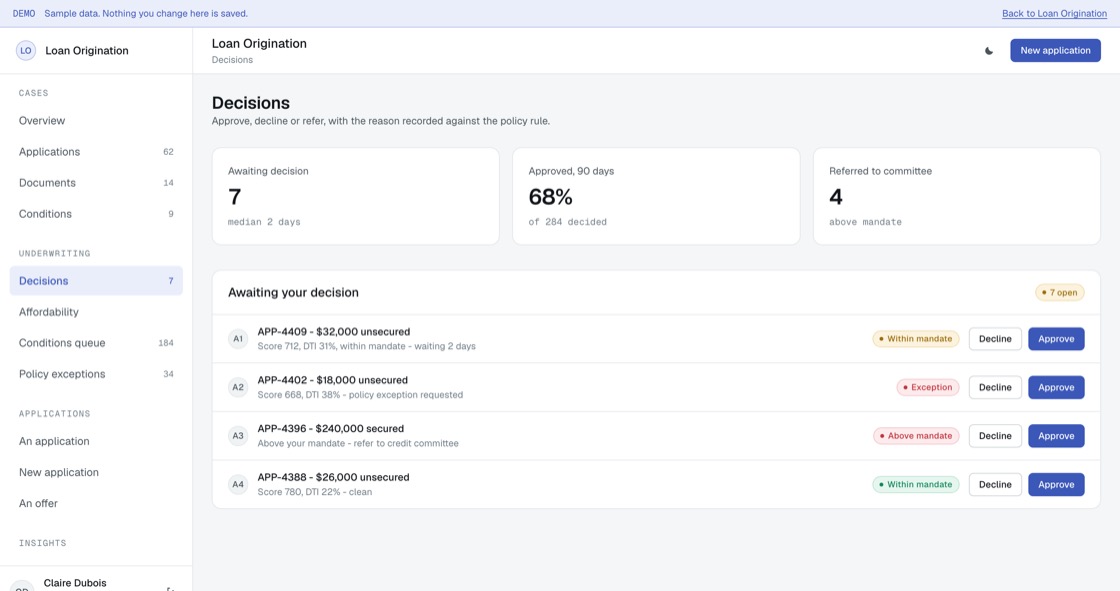Click the Above mandate tag on APP-4396
Image resolution: width=1120 pixels, height=591 pixels.
pyautogui.click(x=916, y=436)
